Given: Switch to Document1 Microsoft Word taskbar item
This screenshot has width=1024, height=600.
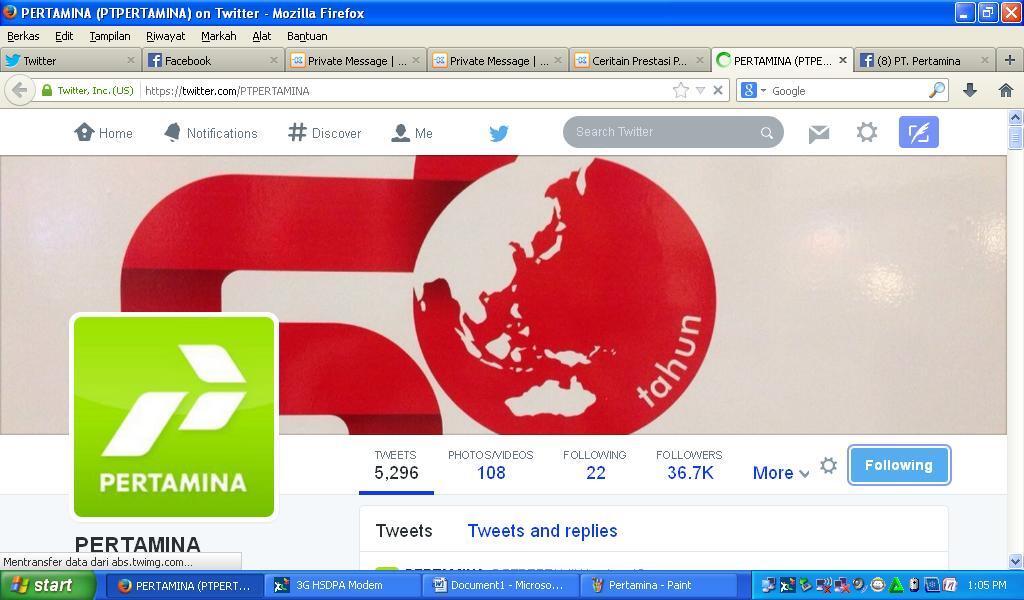Looking at the screenshot, I should click(x=500, y=585).
